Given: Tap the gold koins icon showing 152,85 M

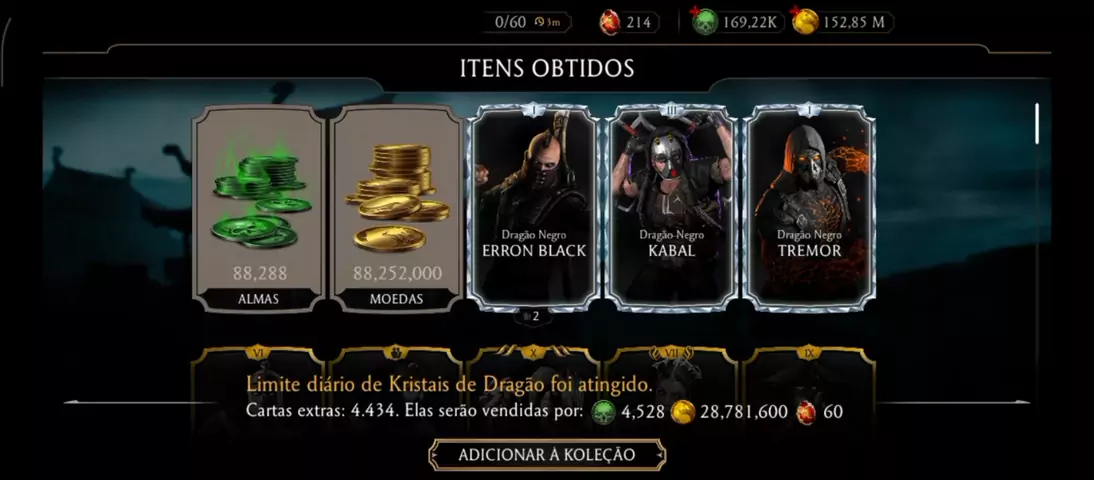Looking at the screenshot, I should point(804,22).
